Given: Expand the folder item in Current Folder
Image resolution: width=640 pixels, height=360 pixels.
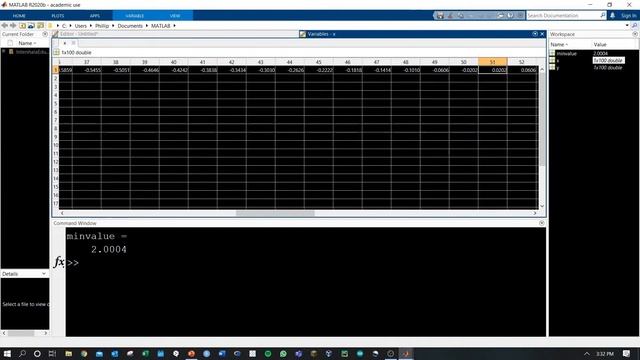Looking at the screenshot, I should [4, 52].
